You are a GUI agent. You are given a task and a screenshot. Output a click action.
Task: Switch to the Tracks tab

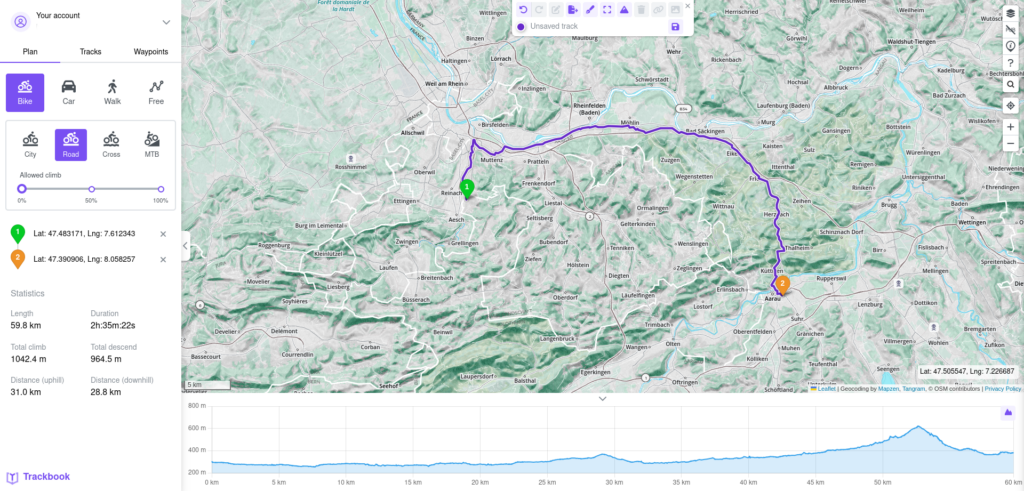tap(90, 52)
